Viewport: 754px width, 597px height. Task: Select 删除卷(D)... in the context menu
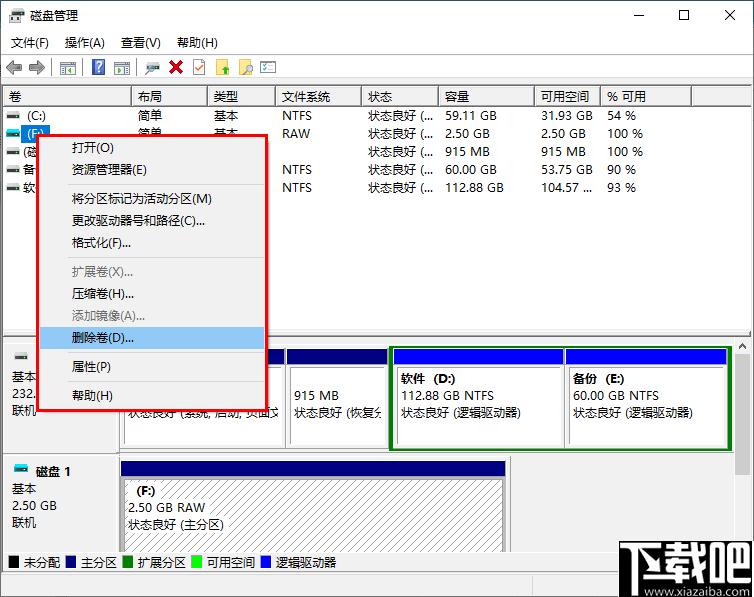152,338
